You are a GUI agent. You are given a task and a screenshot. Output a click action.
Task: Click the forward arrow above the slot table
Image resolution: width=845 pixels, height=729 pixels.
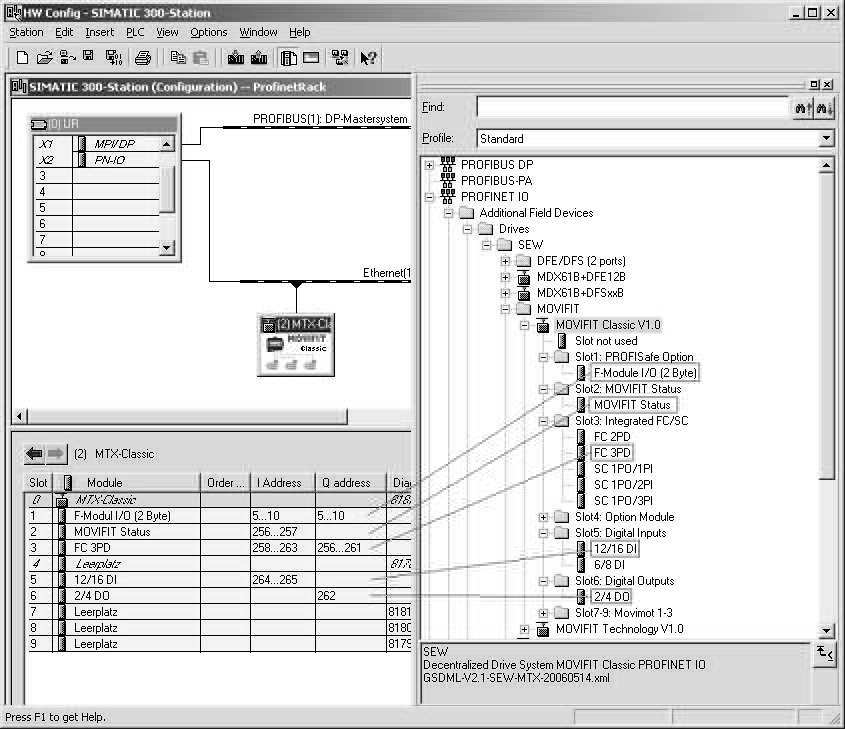click(56, 454)
